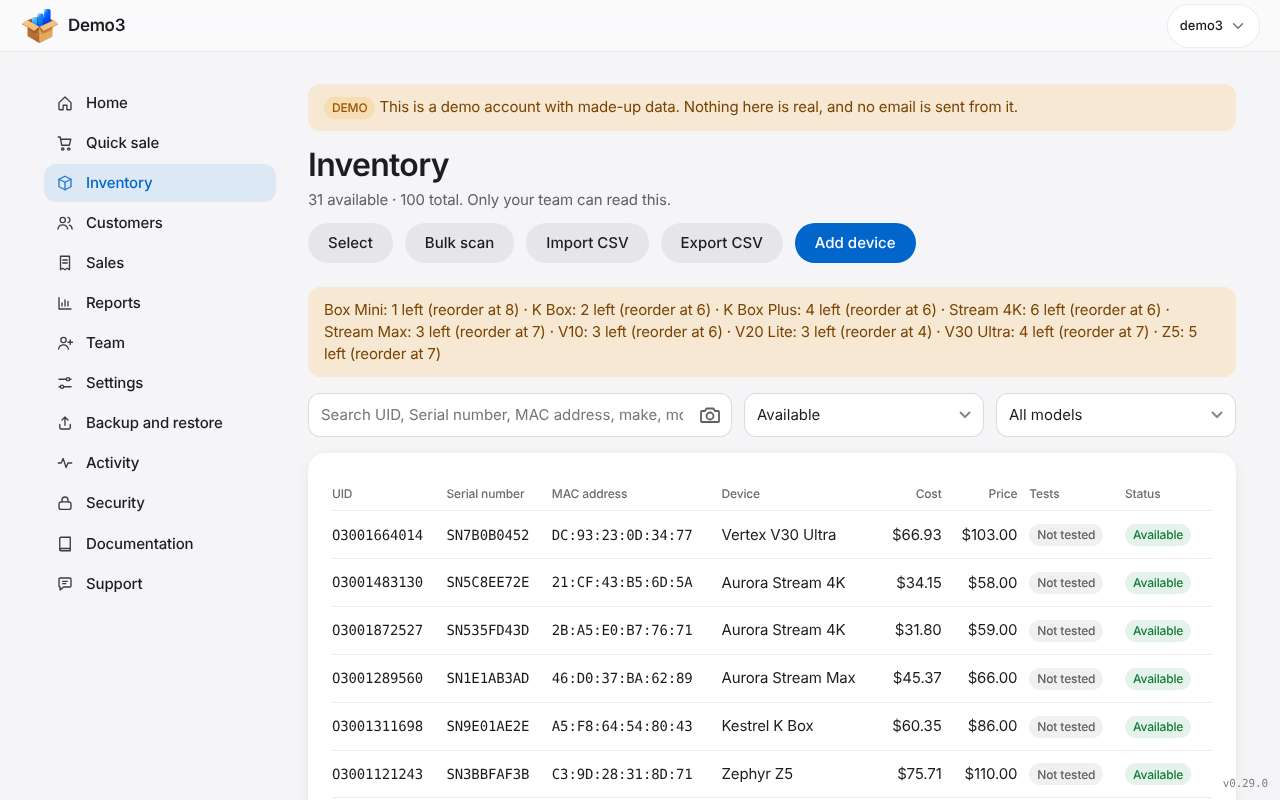The image size is (1280, 800).
Task: Click the Zephyr Z5 device name
Action: click(757, 774)
